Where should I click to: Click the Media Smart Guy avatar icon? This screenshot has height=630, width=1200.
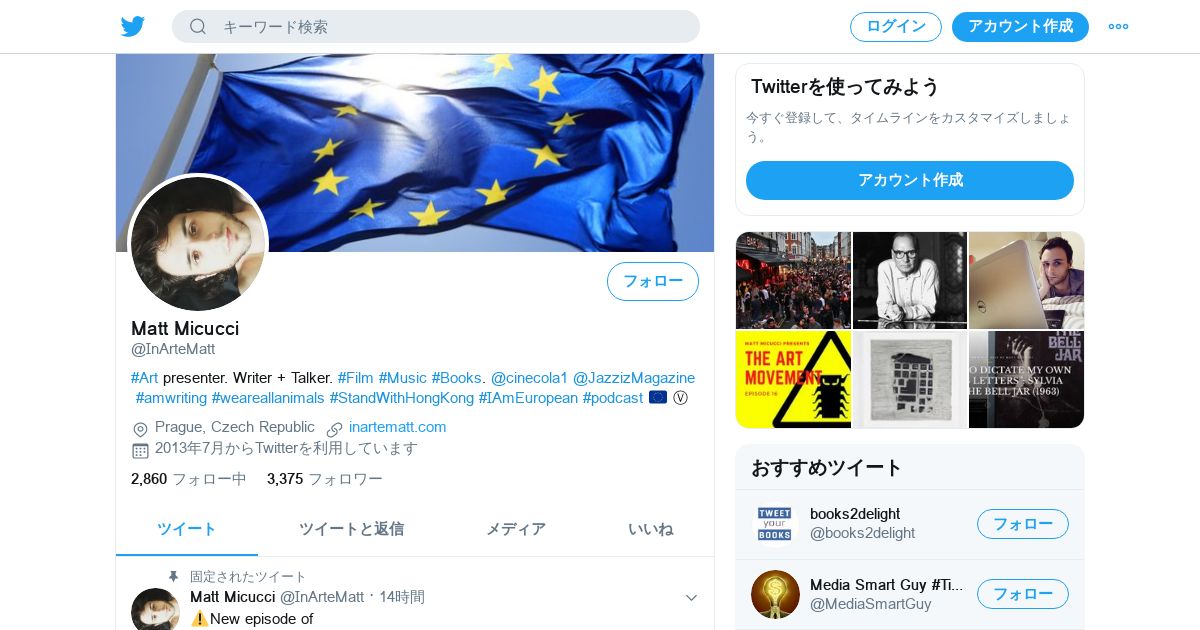[775, 594]
